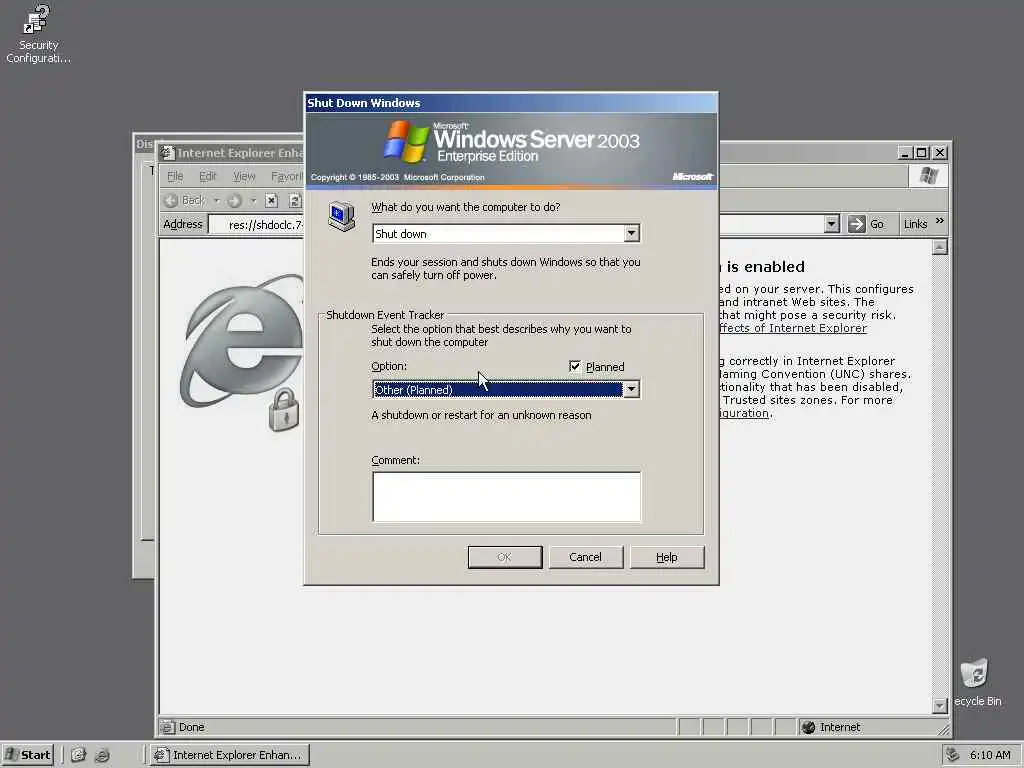This screenshot has height=768, width=1024.
Task: Open the configuration link on the page
Action: (744, 413)
